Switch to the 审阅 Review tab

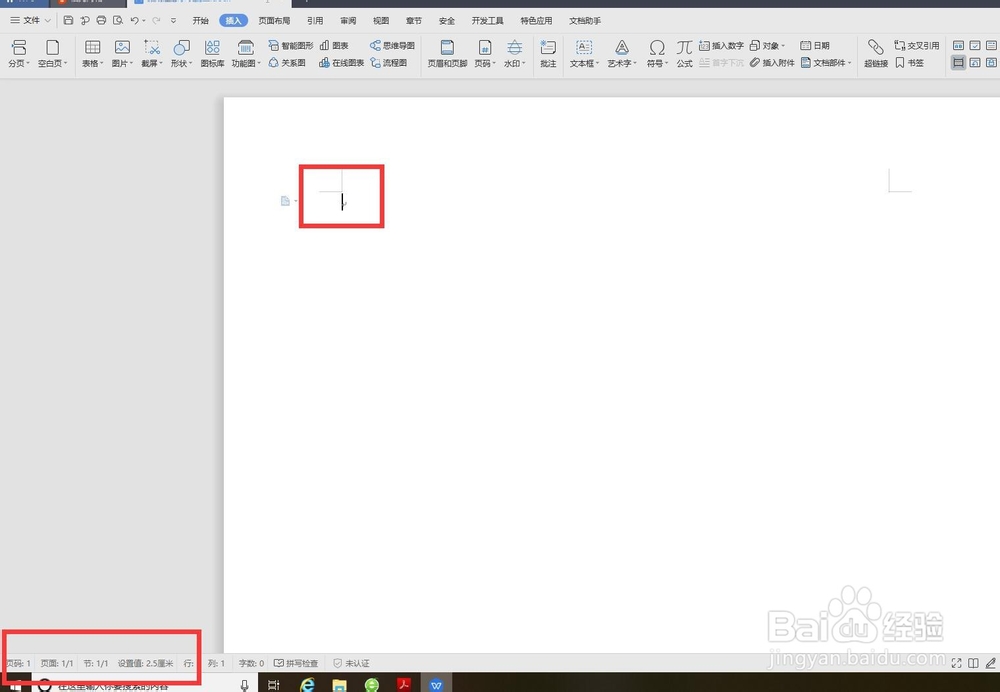[x=348, y=20]
